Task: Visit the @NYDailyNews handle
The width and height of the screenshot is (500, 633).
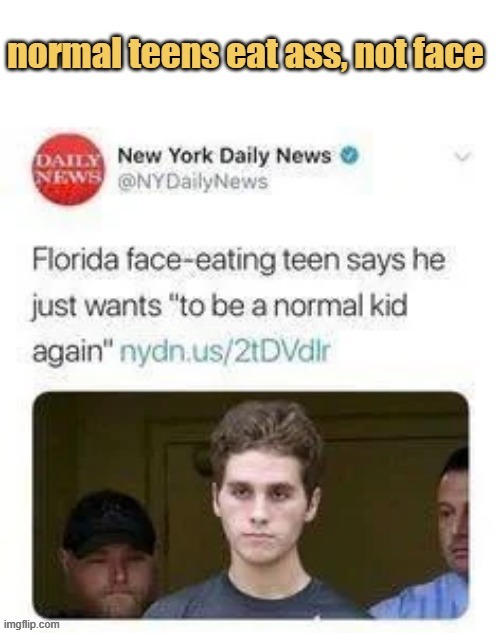Action: click(192, 182)
